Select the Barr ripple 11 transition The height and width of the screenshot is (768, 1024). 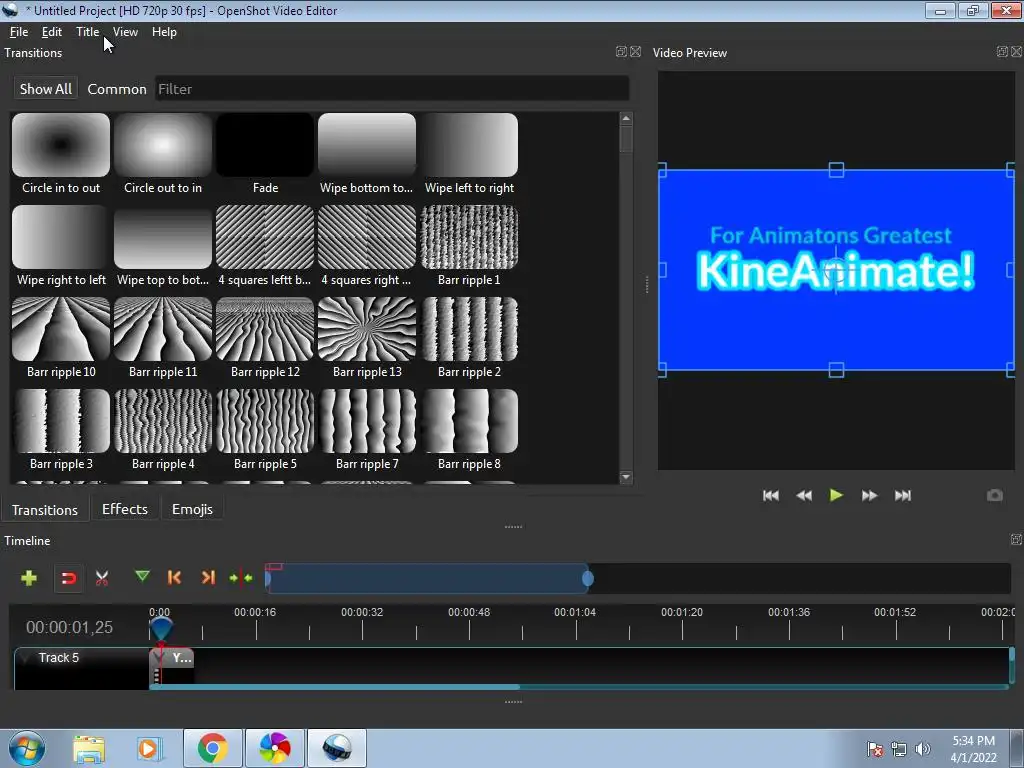163,338
